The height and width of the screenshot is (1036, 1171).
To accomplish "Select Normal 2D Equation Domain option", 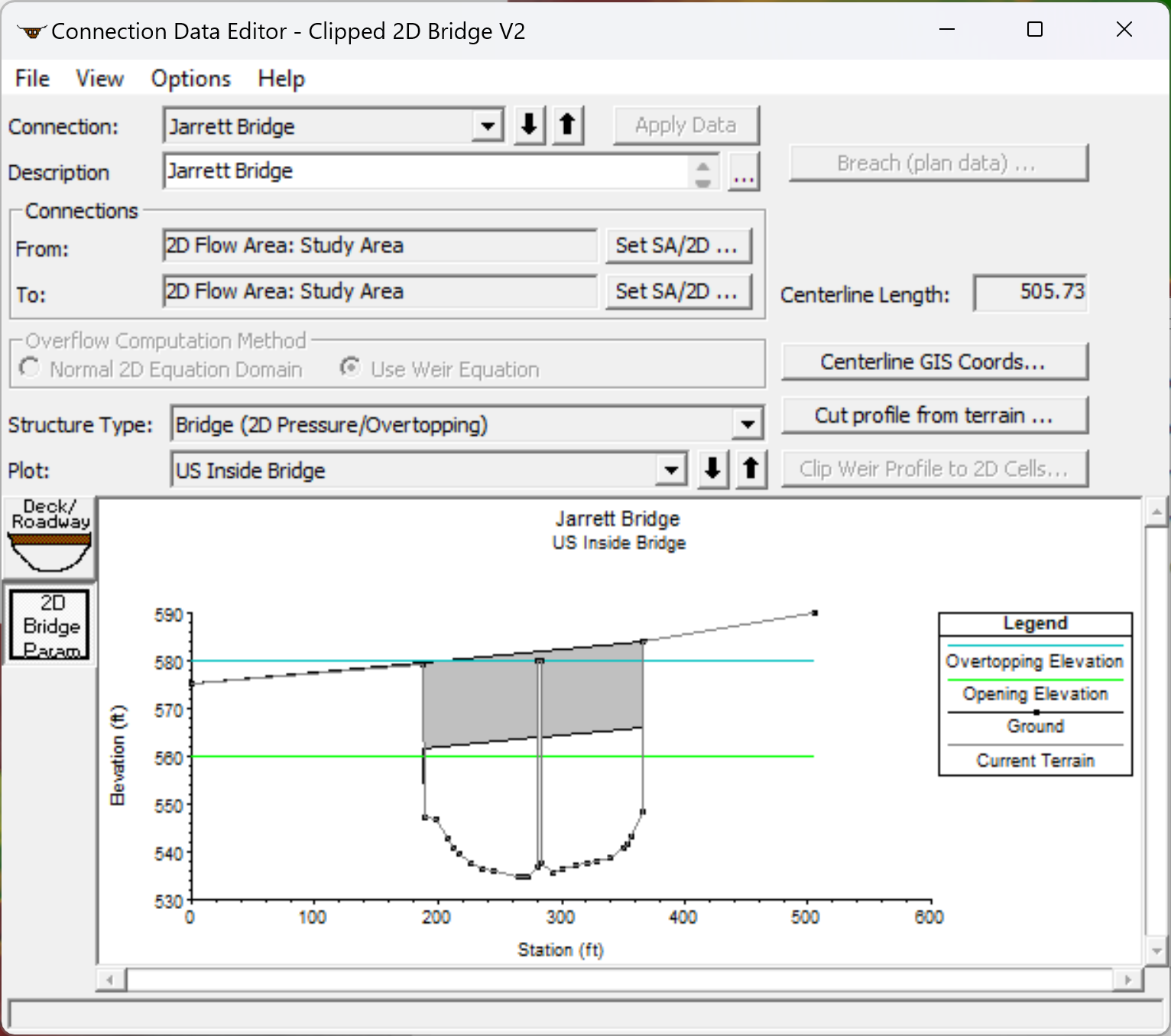I will point(30,369).
